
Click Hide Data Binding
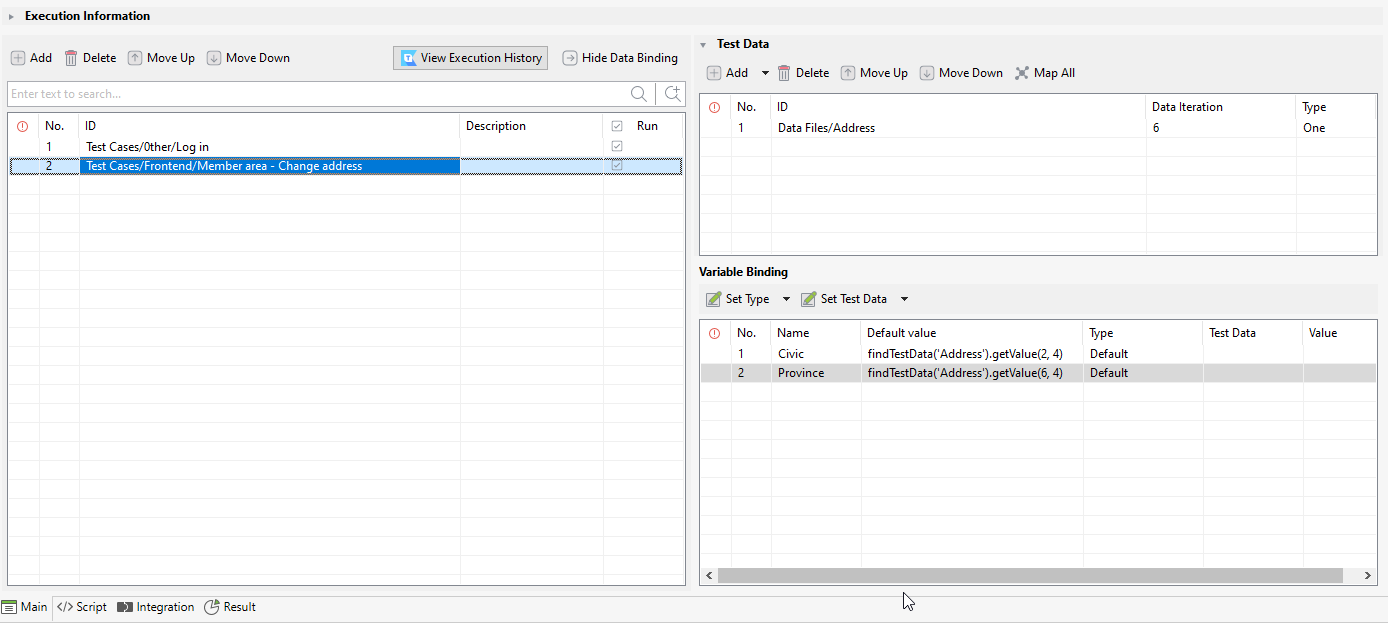point(620,57)
